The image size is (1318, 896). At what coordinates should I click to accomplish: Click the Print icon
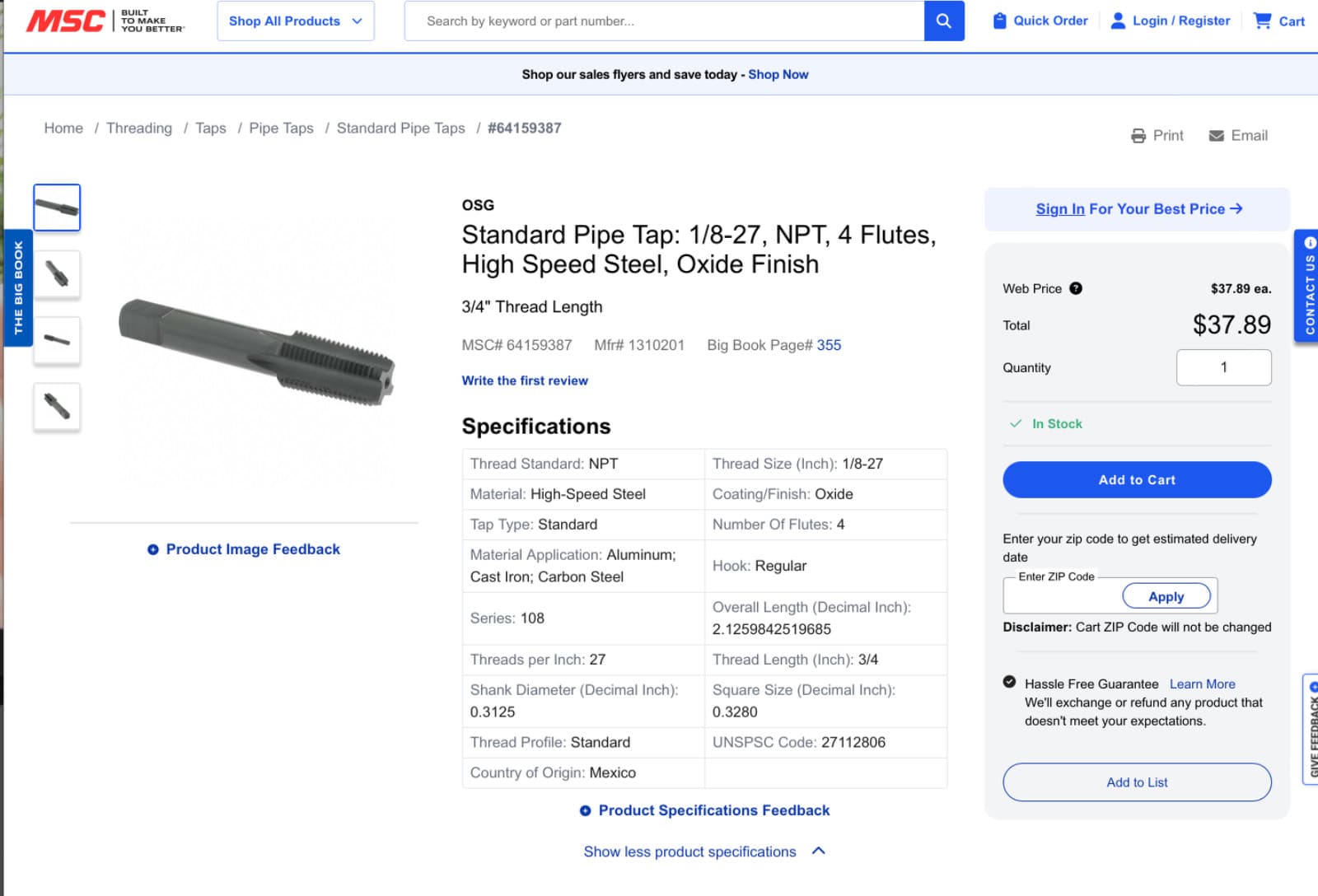tap(1138, 135)
